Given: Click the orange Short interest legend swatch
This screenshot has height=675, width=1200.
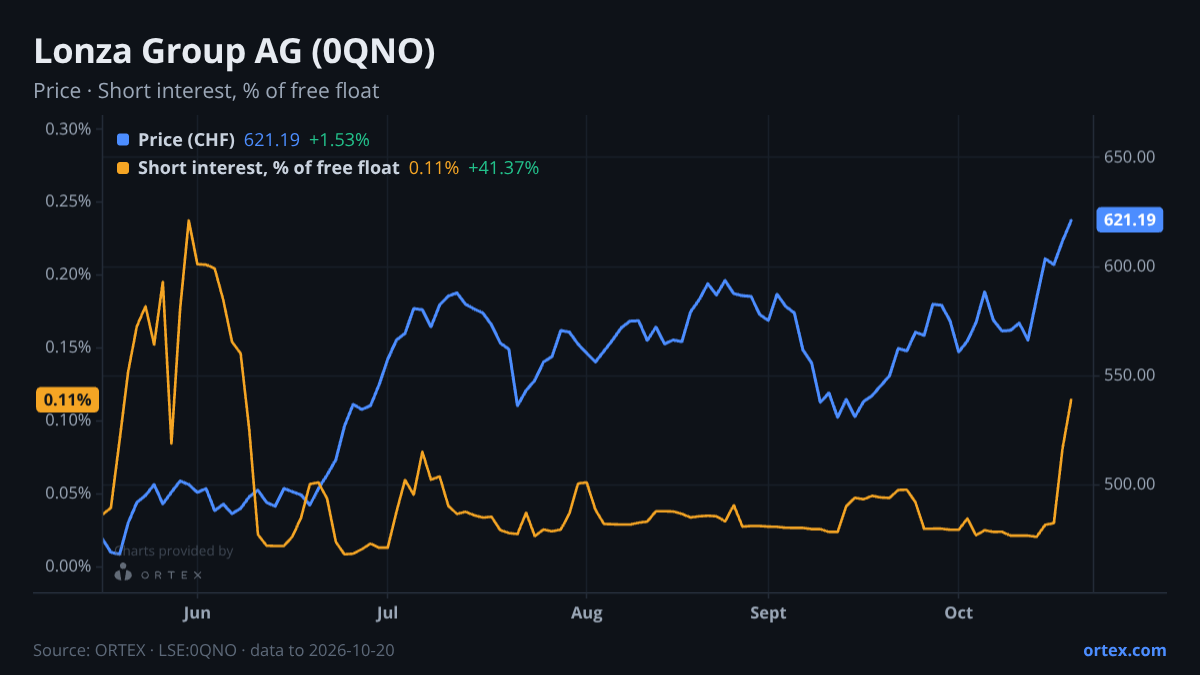Looking at the screenshot, I should coord(123,168).
